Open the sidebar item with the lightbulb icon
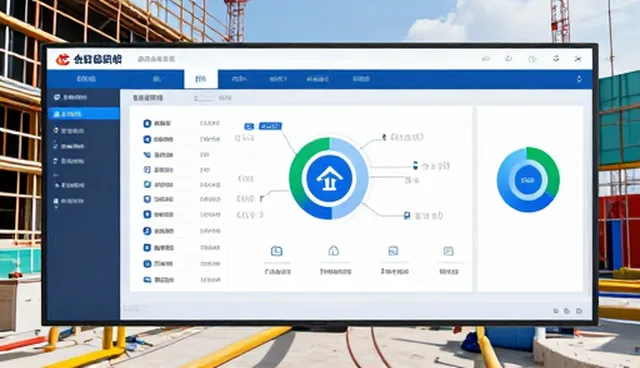The image size is (640, 368). [x=69, y=131]
